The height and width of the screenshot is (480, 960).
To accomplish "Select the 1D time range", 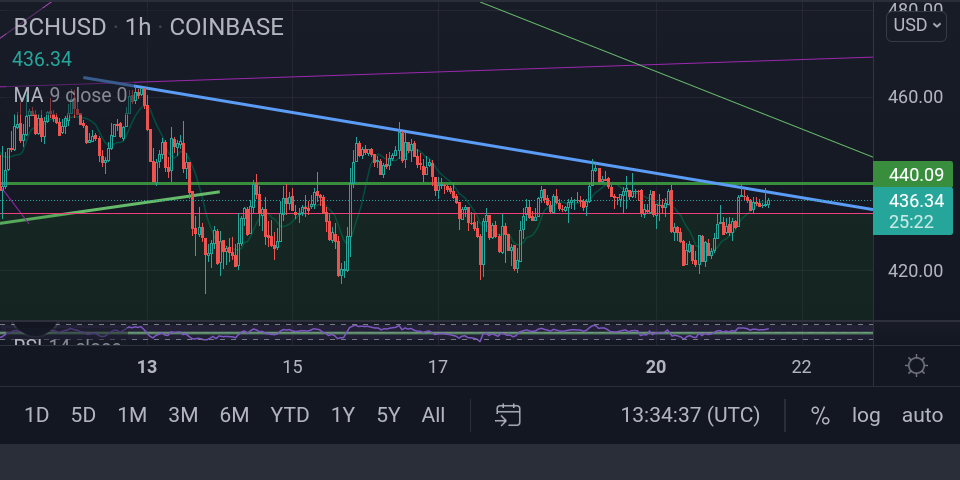I will point(36,416).
